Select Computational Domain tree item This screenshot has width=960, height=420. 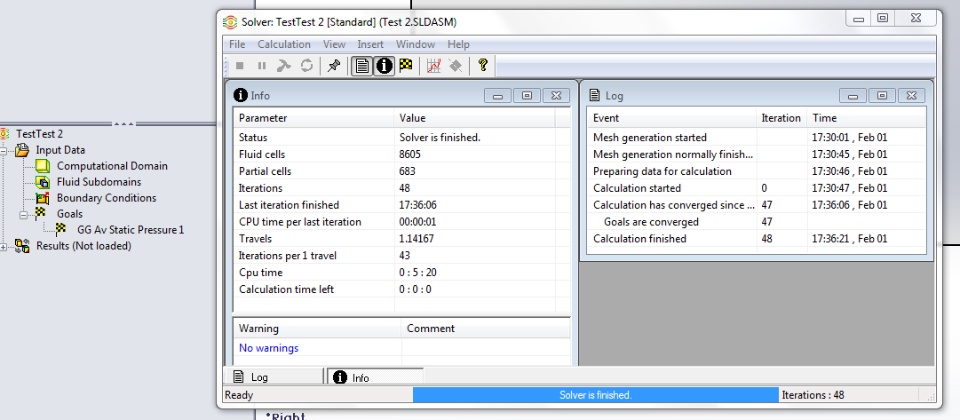click(112, 166)
